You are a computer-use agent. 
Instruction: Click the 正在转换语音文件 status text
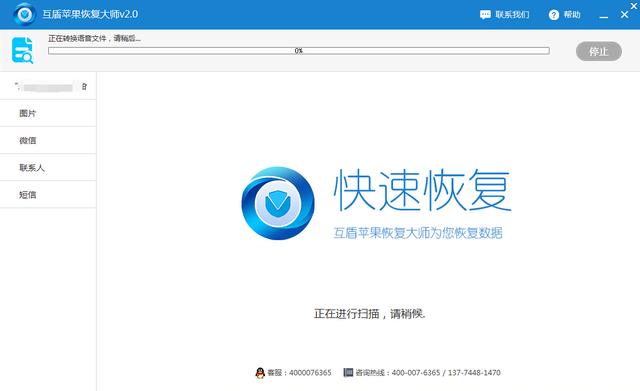pos(94,38)
